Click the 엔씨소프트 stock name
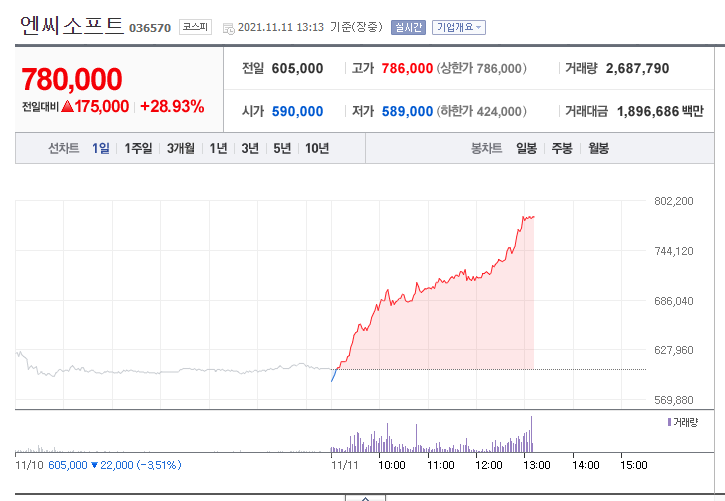The image size is (725, 501). [x=72, y=26]
